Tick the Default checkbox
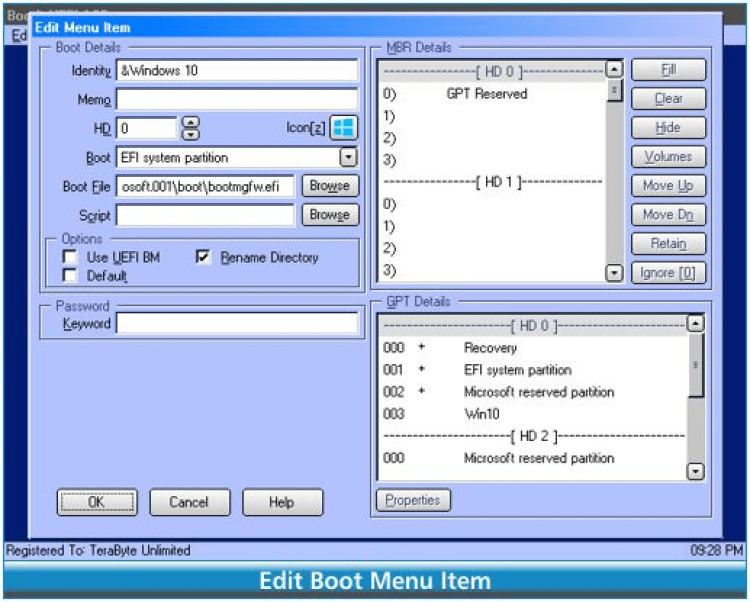 pyautogui.click(x=70, y=276)
